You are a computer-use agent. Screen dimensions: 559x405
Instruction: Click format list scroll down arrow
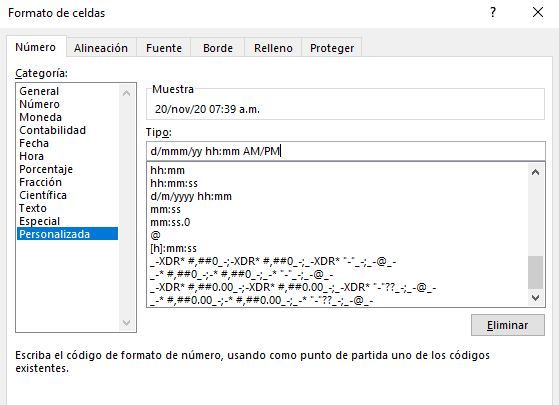[535, 298]
